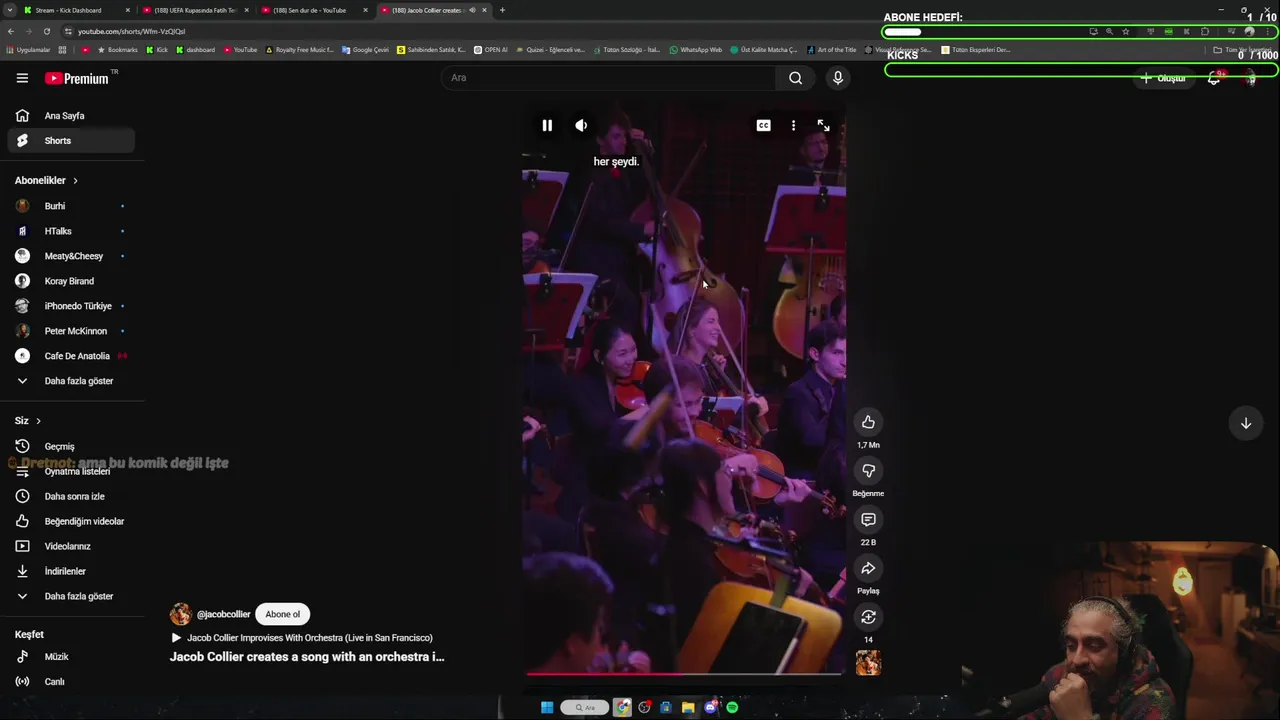
Task: Pause the playing Short
Action: pos(547,125)
